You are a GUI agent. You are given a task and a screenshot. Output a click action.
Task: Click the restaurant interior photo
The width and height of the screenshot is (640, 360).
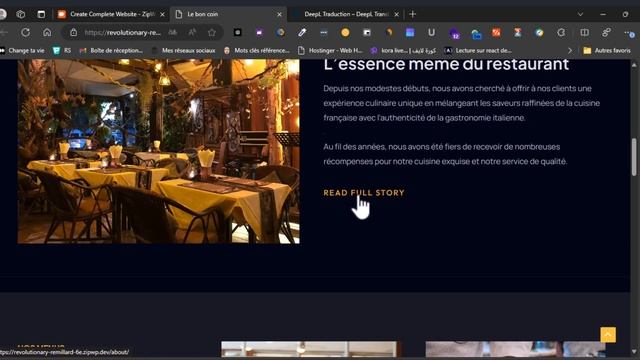(x=158, y=151)
